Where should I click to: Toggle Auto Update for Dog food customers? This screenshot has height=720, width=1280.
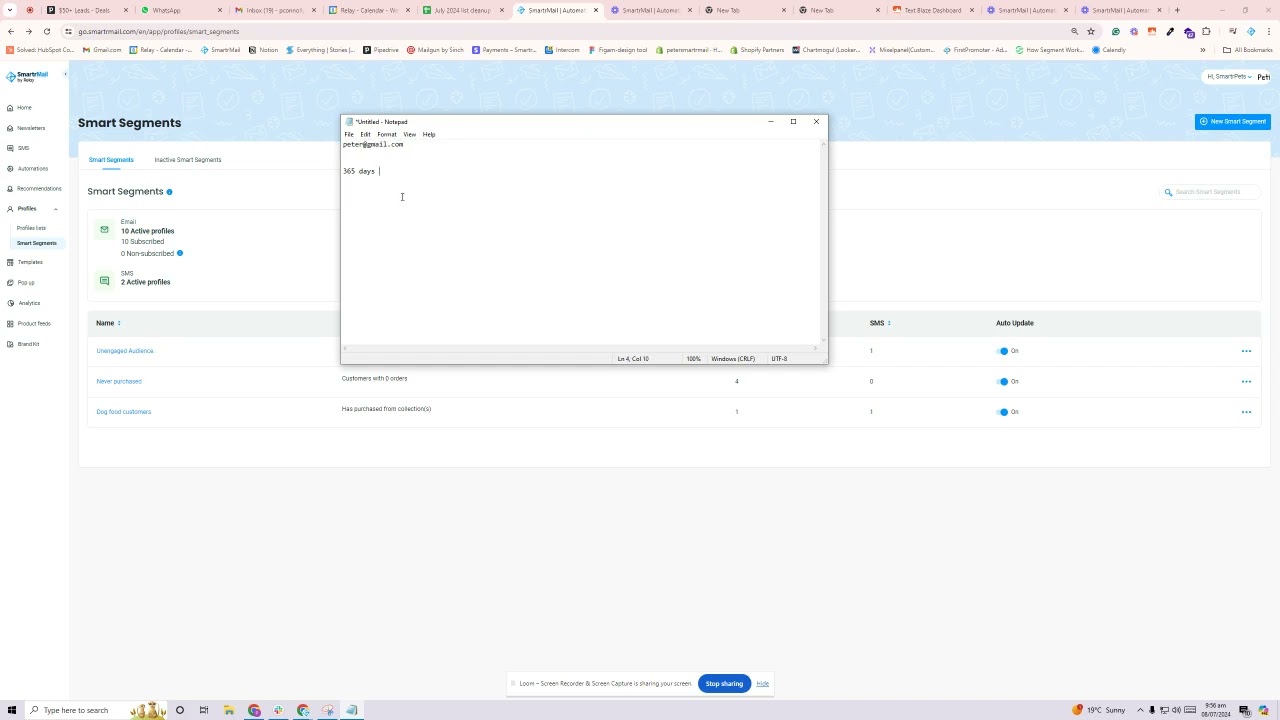tap(1003, 412)
